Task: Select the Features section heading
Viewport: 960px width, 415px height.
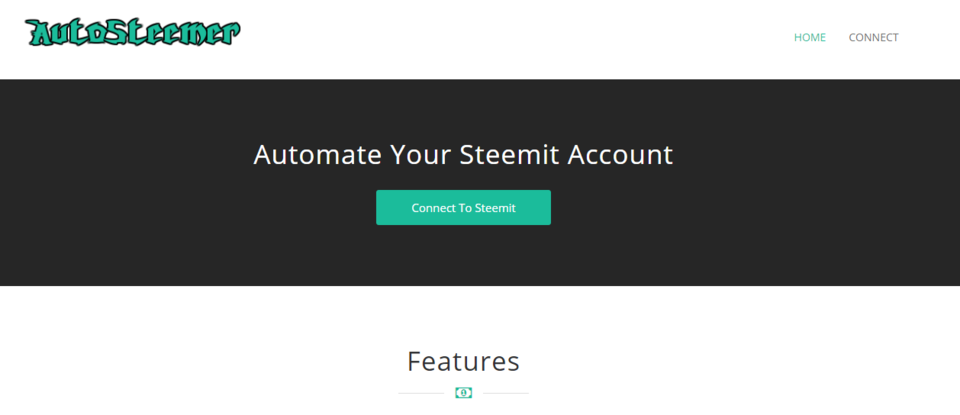Action: point(463,361)
